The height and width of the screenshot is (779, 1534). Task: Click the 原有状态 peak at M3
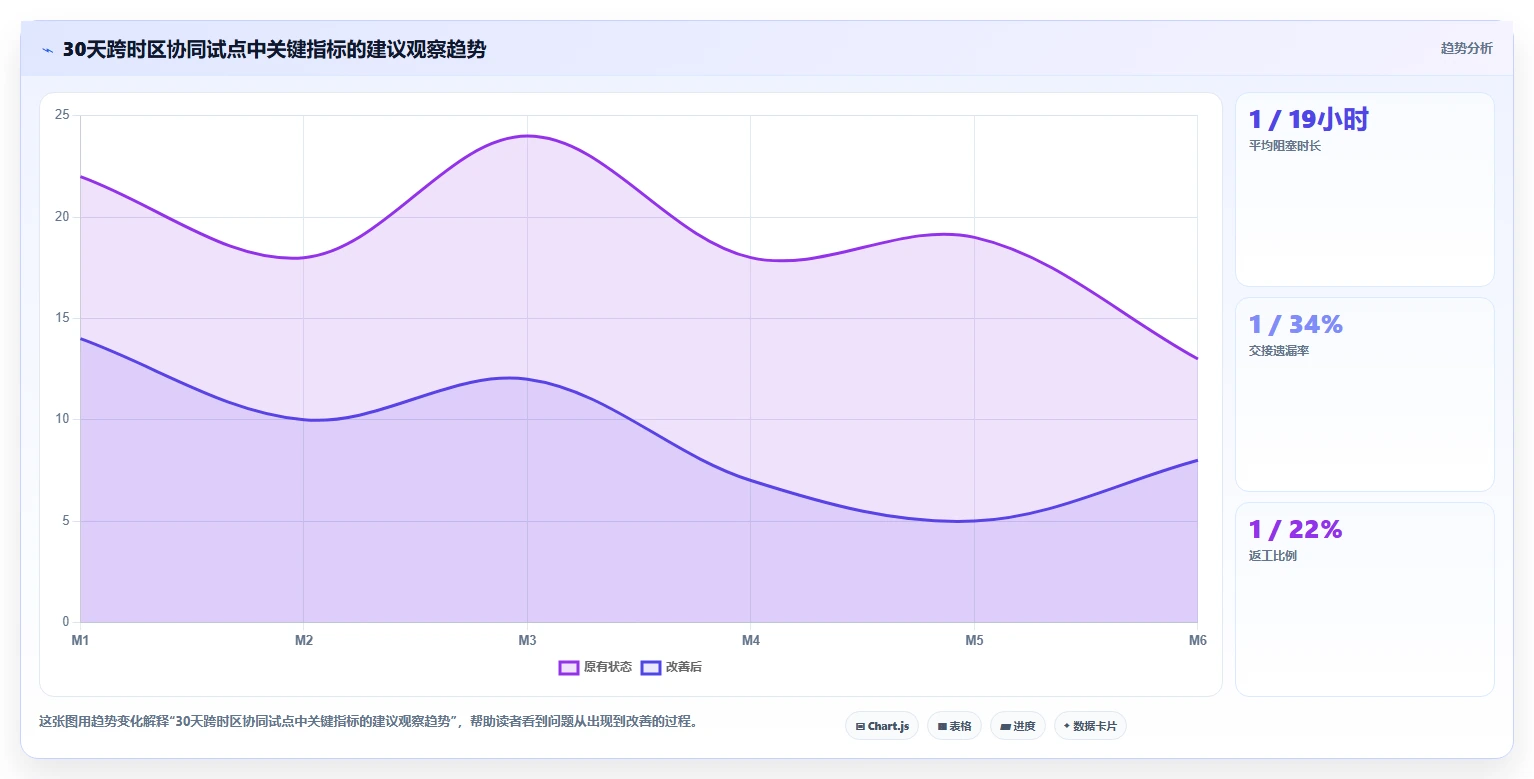(527, 136)
